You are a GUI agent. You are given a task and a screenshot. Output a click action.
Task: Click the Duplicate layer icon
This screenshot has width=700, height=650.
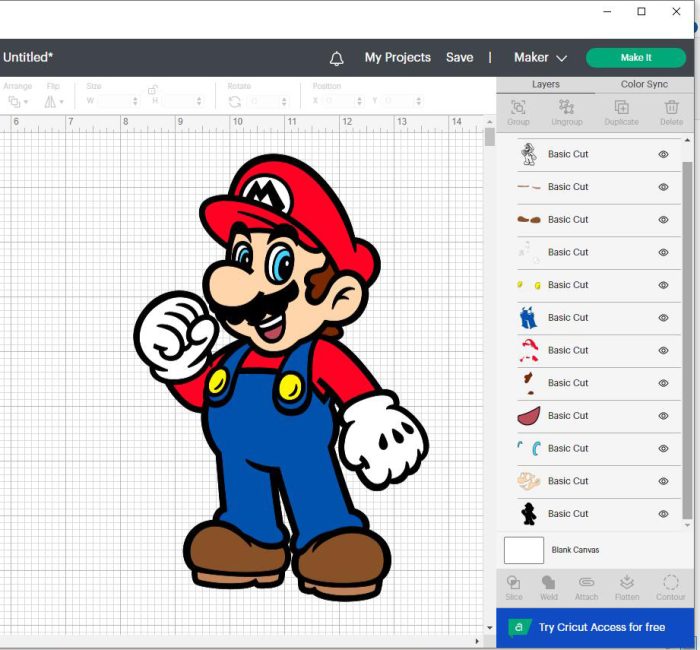(x=621, y=107)
